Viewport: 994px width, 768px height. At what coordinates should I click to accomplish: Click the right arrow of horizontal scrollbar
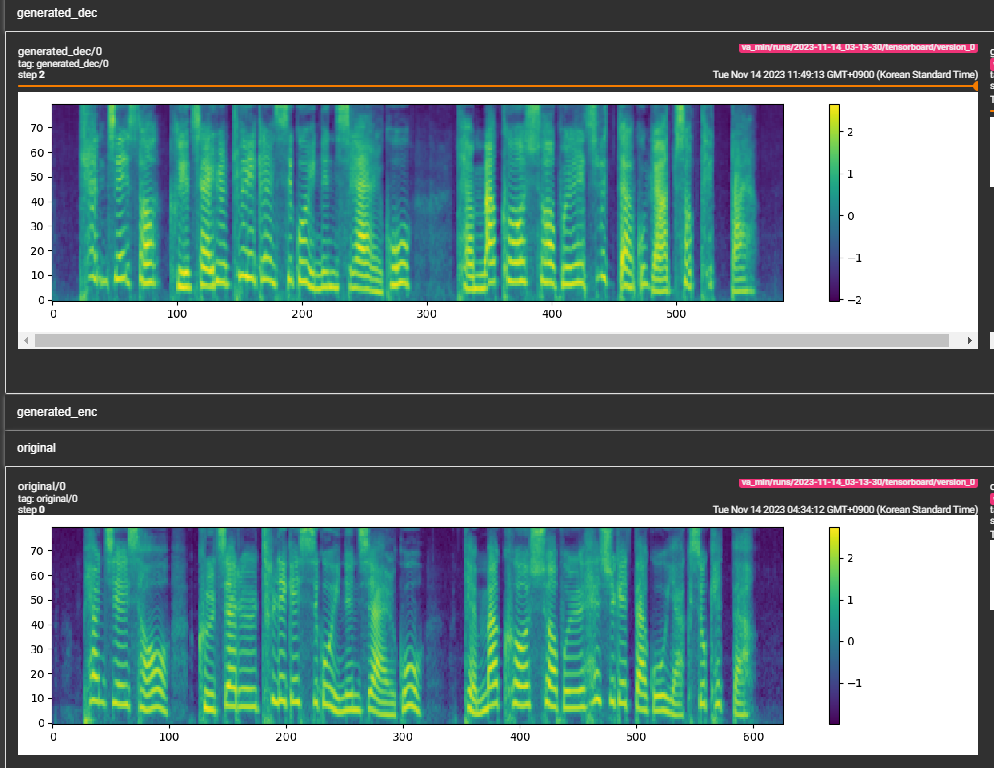pyautogui.click(x=969, y=341)
